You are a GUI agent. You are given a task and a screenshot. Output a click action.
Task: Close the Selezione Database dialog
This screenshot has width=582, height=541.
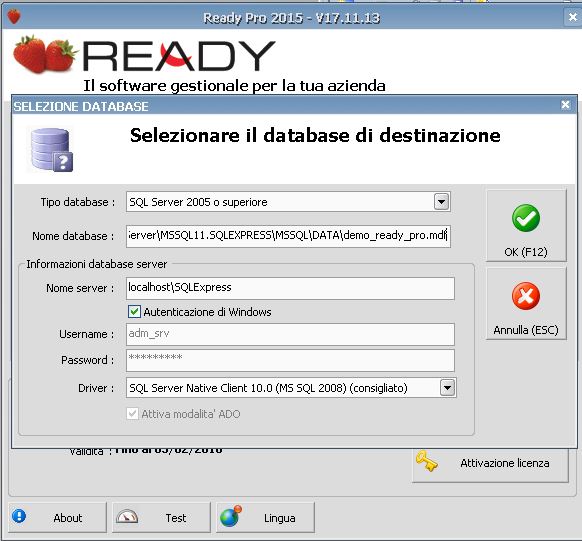pos(565,105)
